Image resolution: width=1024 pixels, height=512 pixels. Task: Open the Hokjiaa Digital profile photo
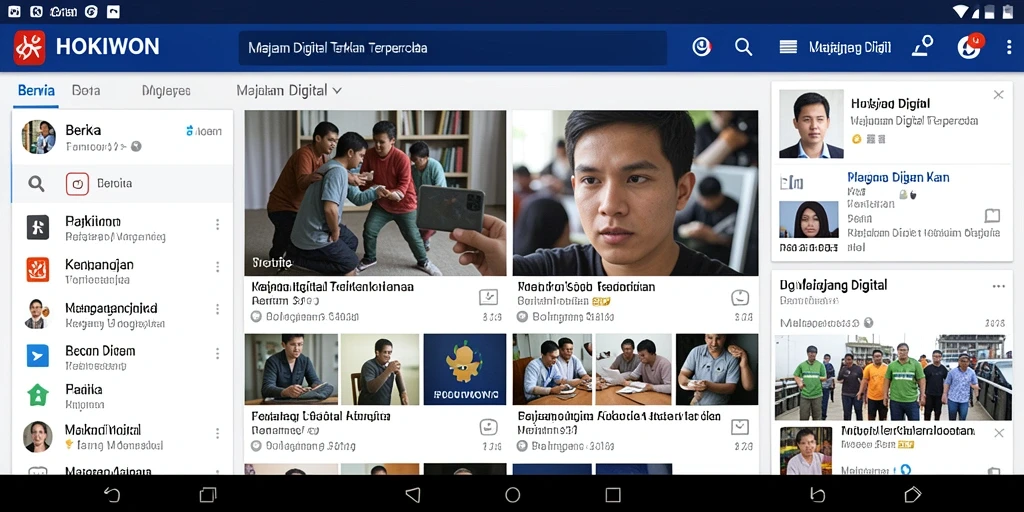click(x=811, y=124)
